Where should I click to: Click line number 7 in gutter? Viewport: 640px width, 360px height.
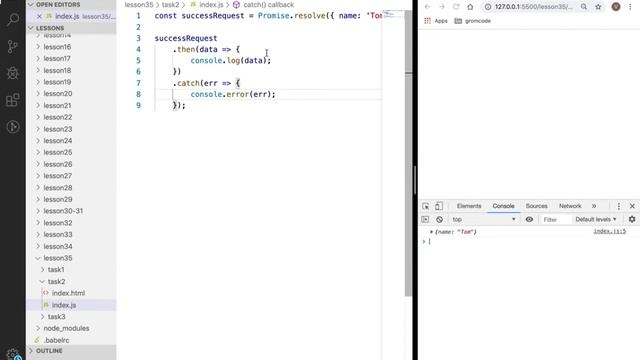click(138, 83)
